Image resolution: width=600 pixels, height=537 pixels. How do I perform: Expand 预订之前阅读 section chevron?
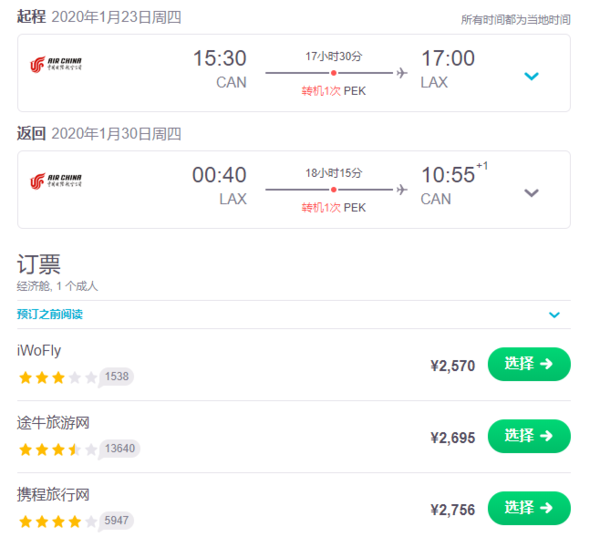554,315
